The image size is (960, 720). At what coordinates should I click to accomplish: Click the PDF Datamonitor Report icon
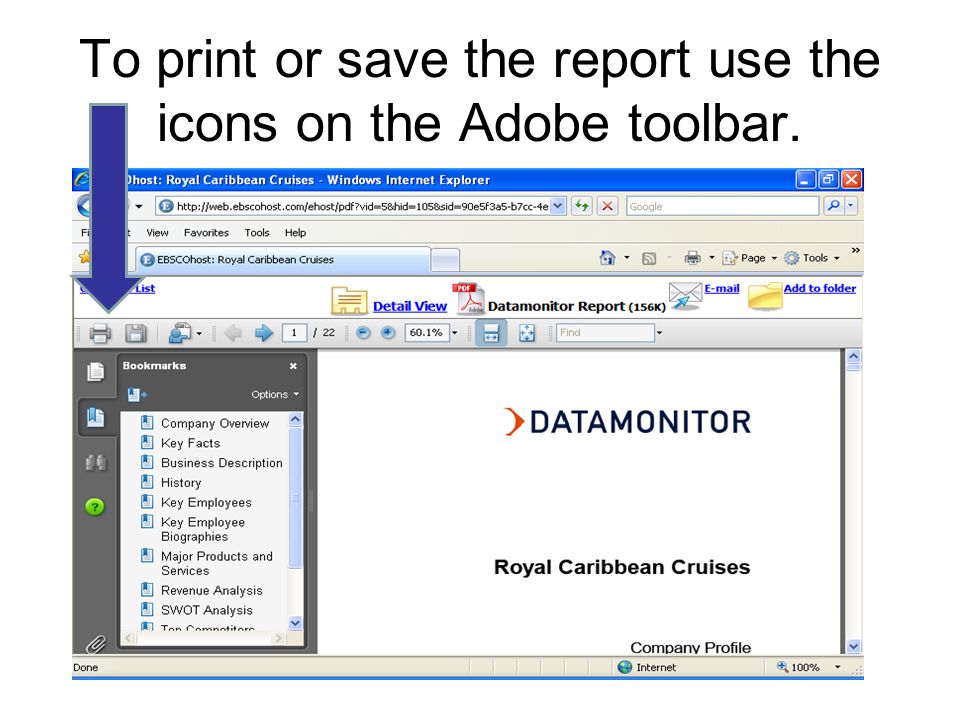468,299
